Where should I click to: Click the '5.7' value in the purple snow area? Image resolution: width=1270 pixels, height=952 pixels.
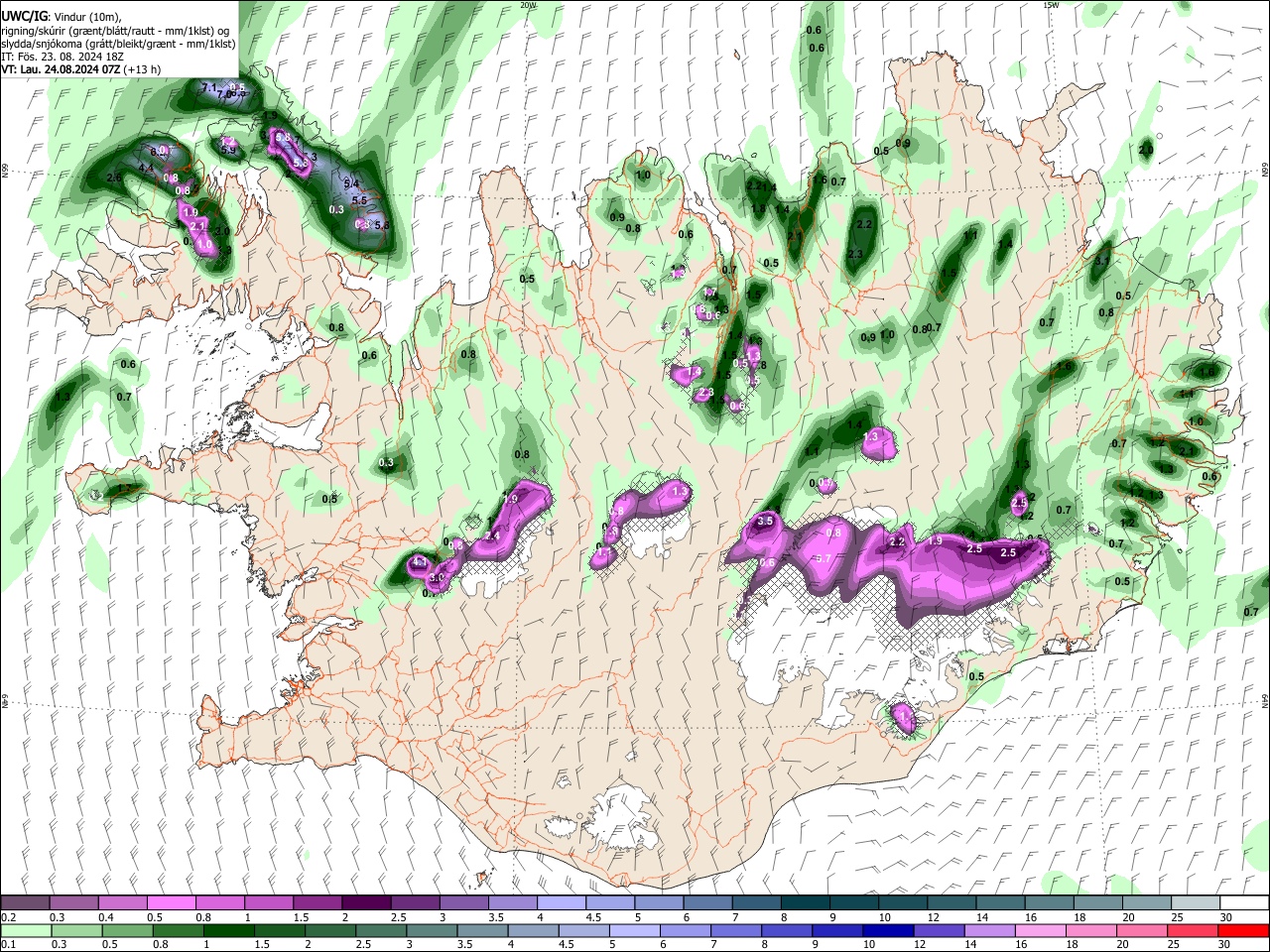(824, 559)
